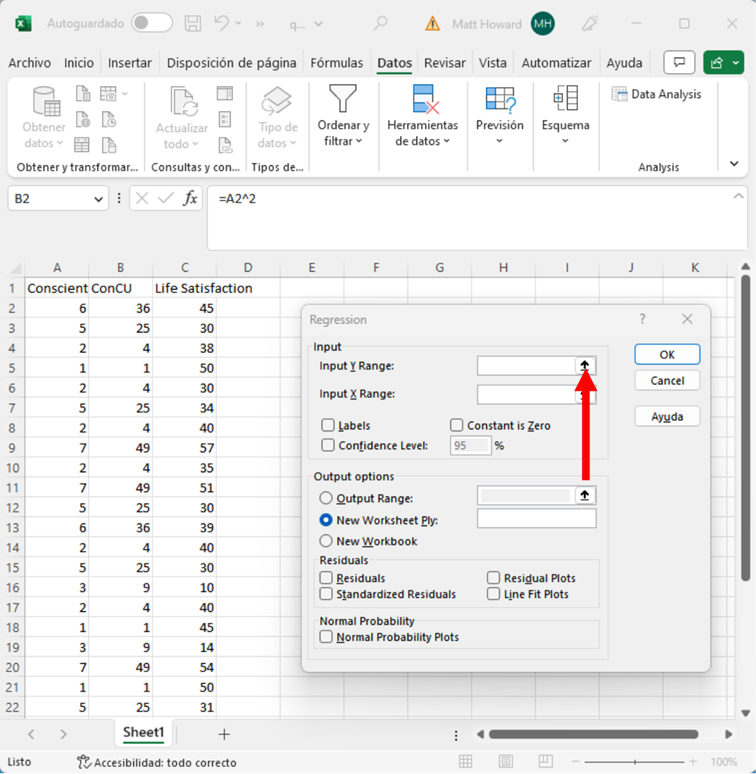Click the insert function fx icon
The width and height of the screenshot is (756, 774).
click(190, 198)
